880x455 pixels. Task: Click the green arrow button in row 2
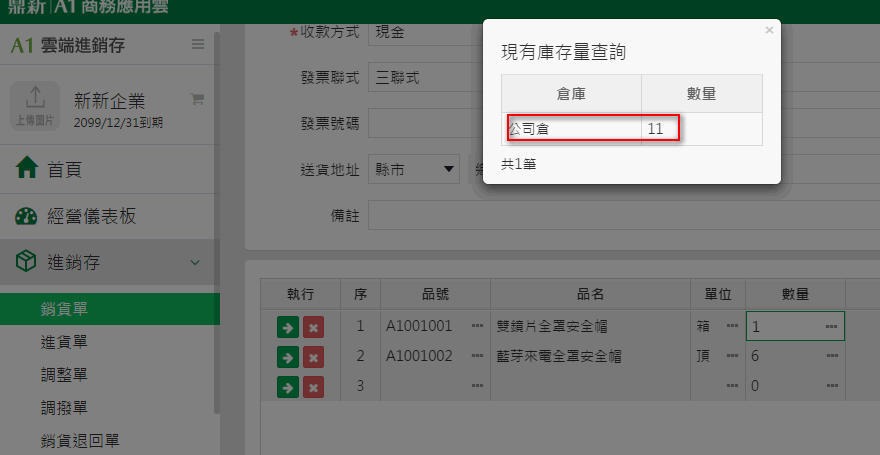[288, 357]
